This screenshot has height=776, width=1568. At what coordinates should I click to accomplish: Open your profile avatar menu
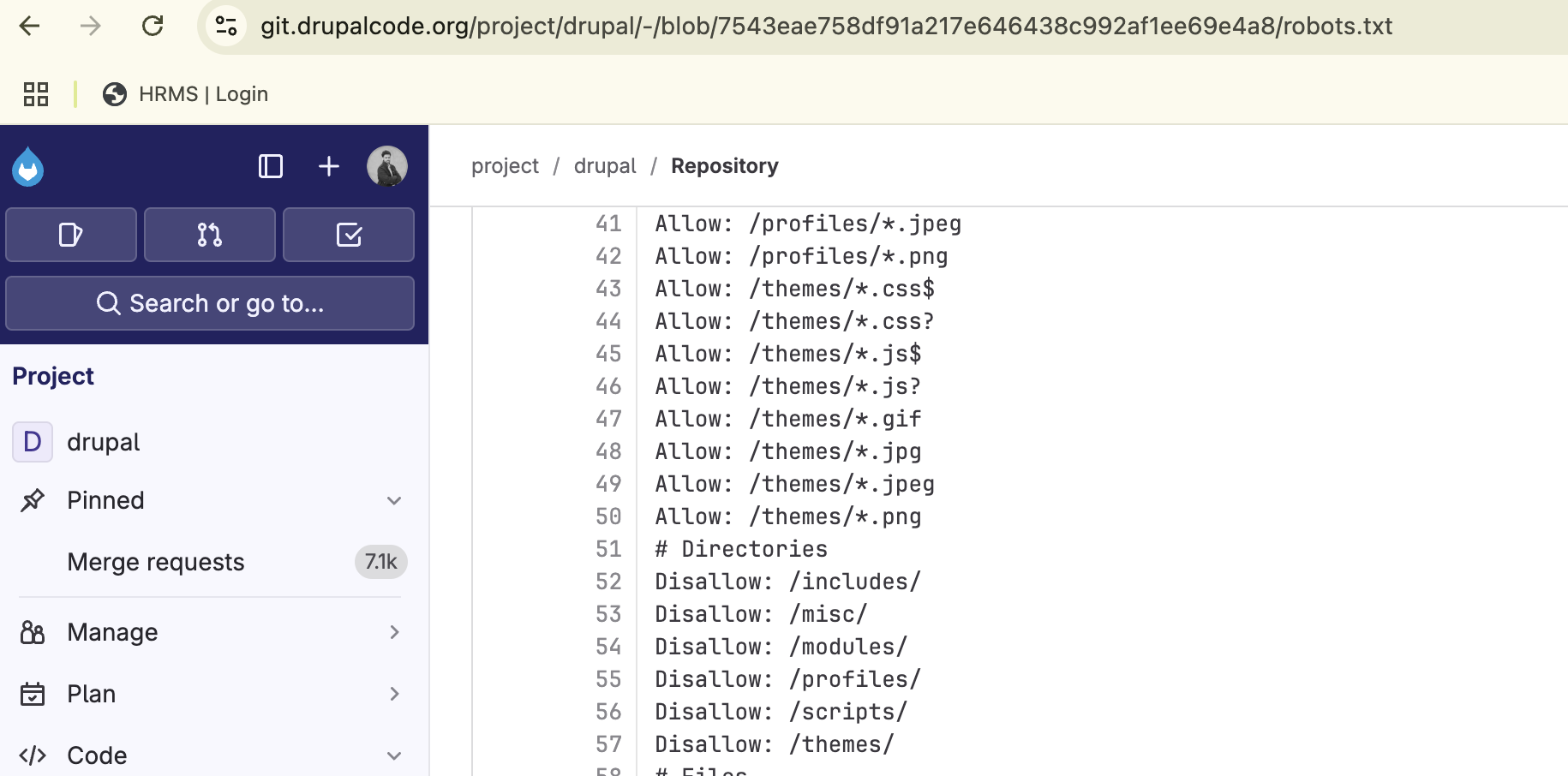(x=387, y=166)
